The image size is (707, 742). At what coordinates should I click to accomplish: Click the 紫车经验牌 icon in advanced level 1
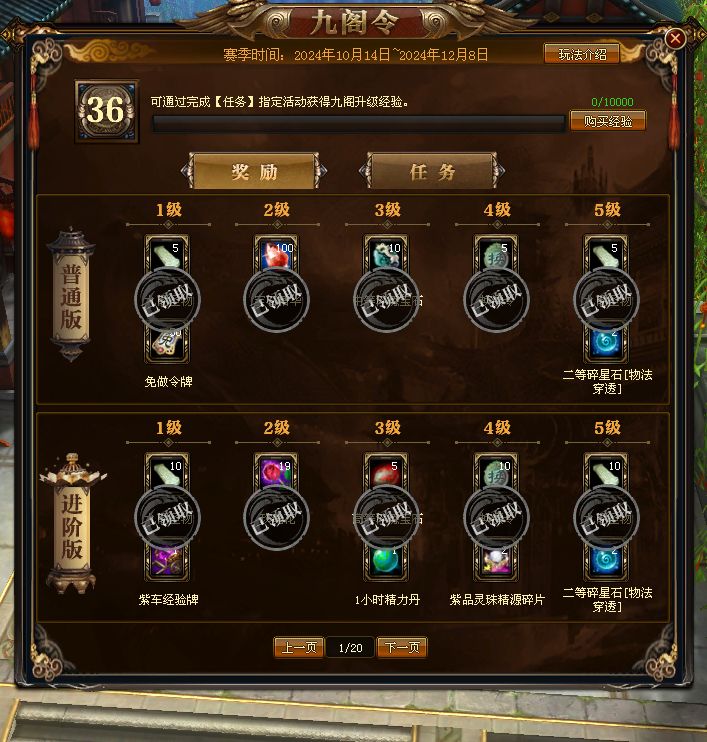(167, 561)
